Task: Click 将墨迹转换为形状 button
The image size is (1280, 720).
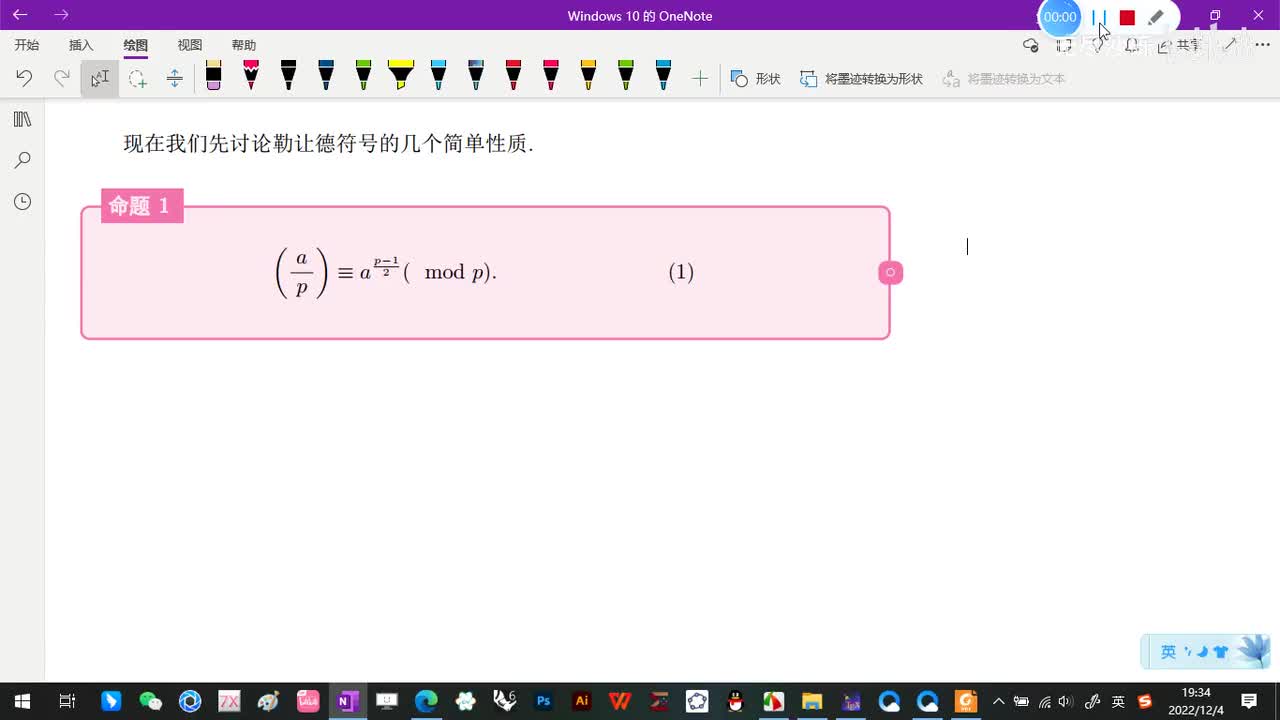Action: coord(861,78)
